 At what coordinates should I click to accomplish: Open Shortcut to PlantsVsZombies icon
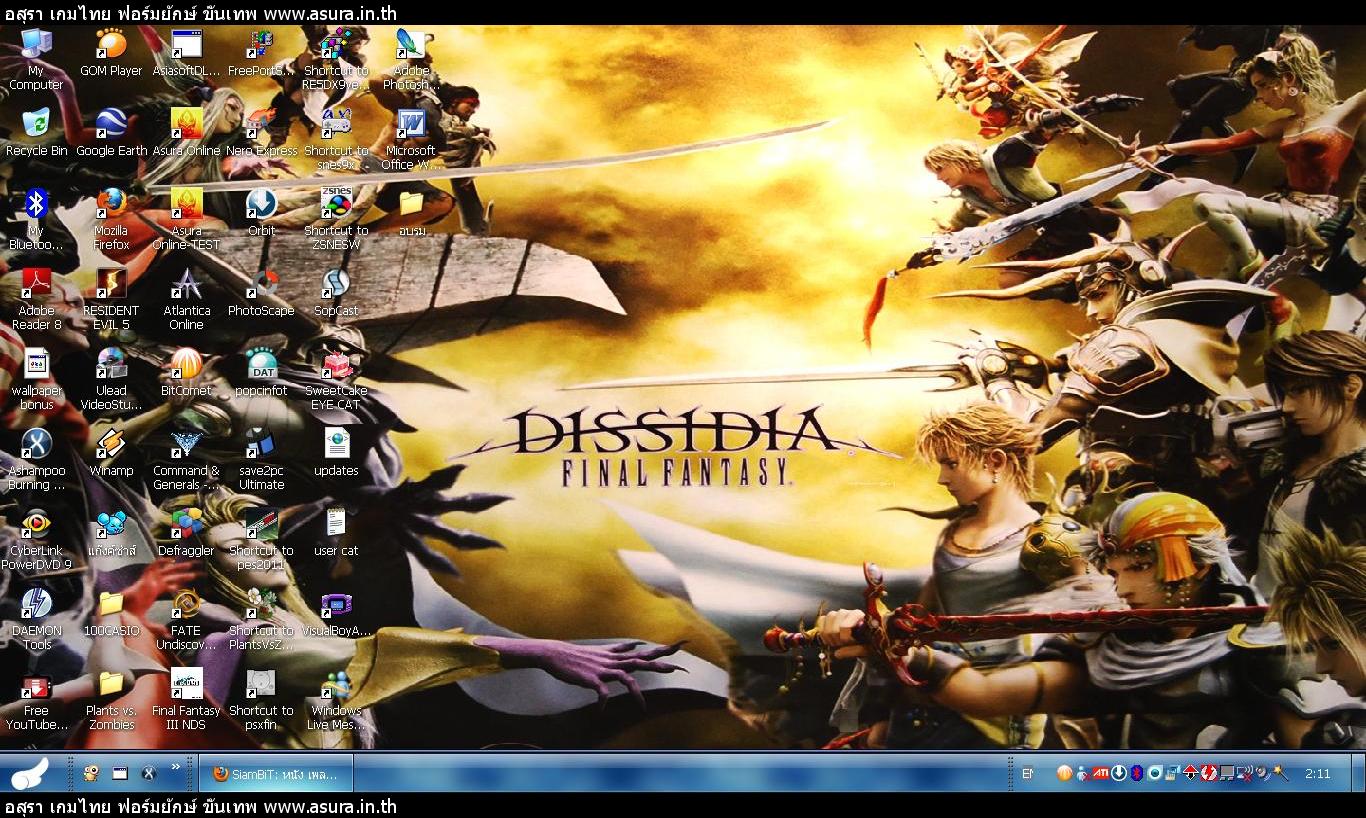click(261, 620)
